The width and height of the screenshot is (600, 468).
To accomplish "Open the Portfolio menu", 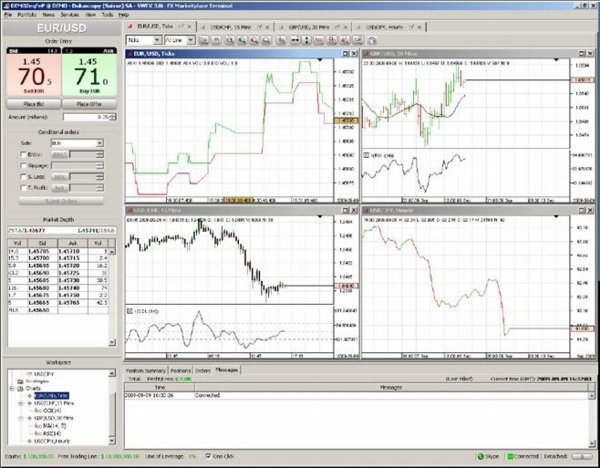I will (x=27, y=15).
